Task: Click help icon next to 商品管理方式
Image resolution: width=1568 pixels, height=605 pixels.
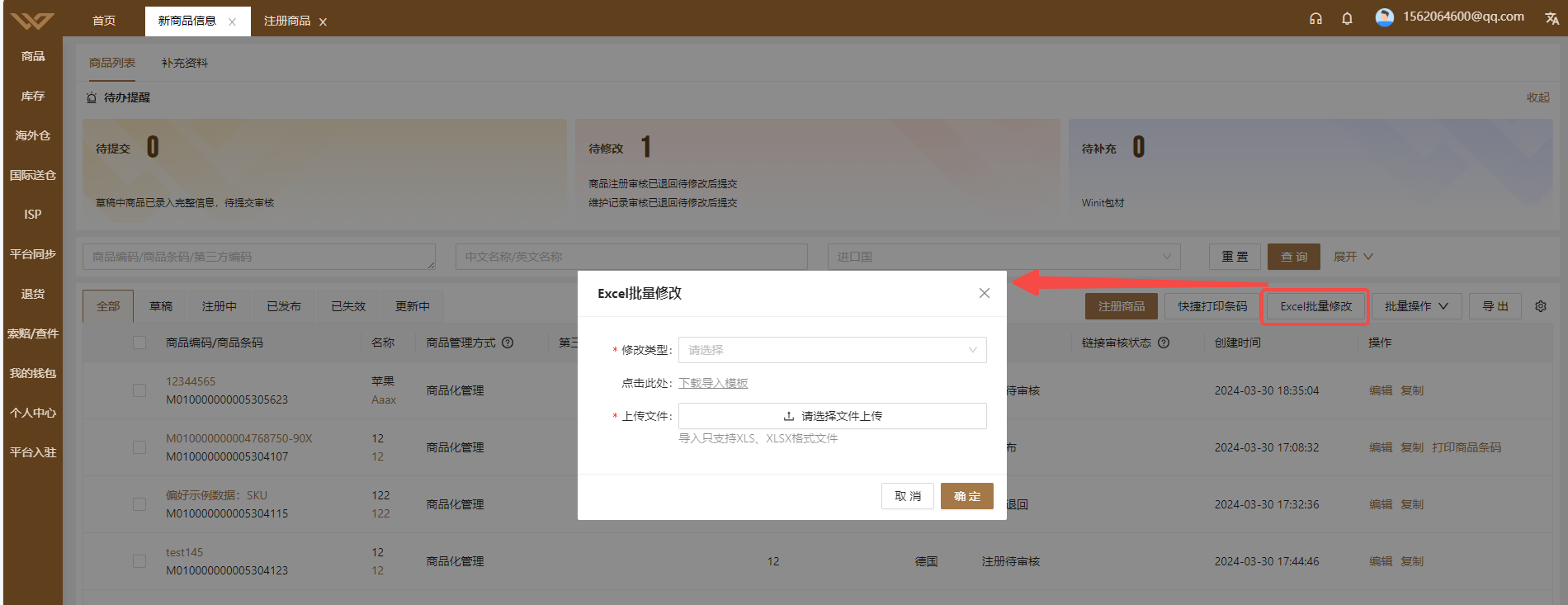Action: (508, 343)
